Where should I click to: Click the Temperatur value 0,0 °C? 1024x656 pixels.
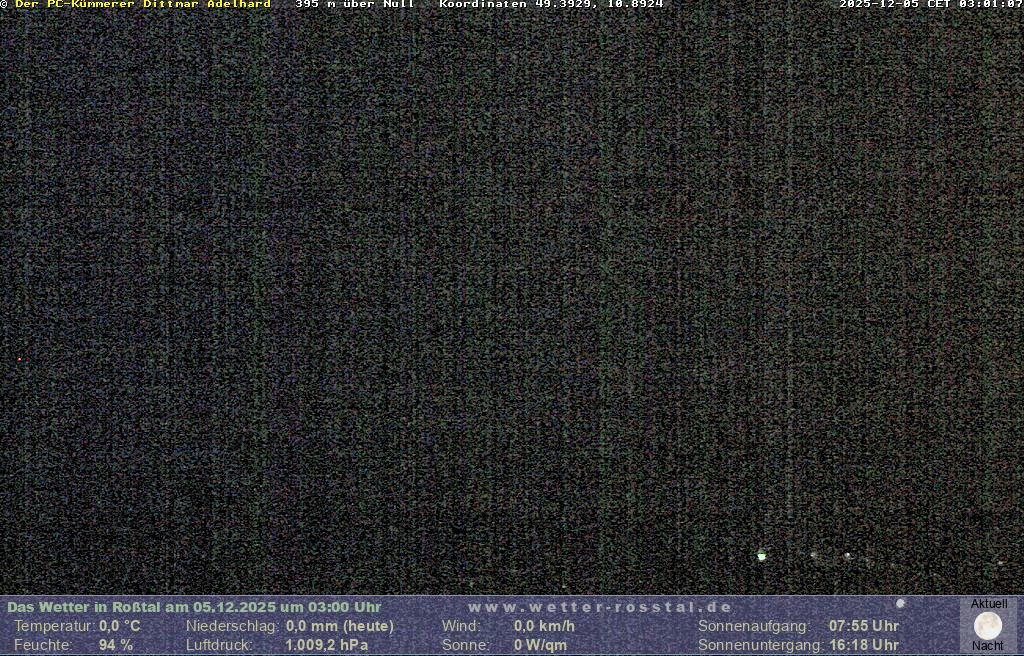pyautogui.click(x=120, y=626)
